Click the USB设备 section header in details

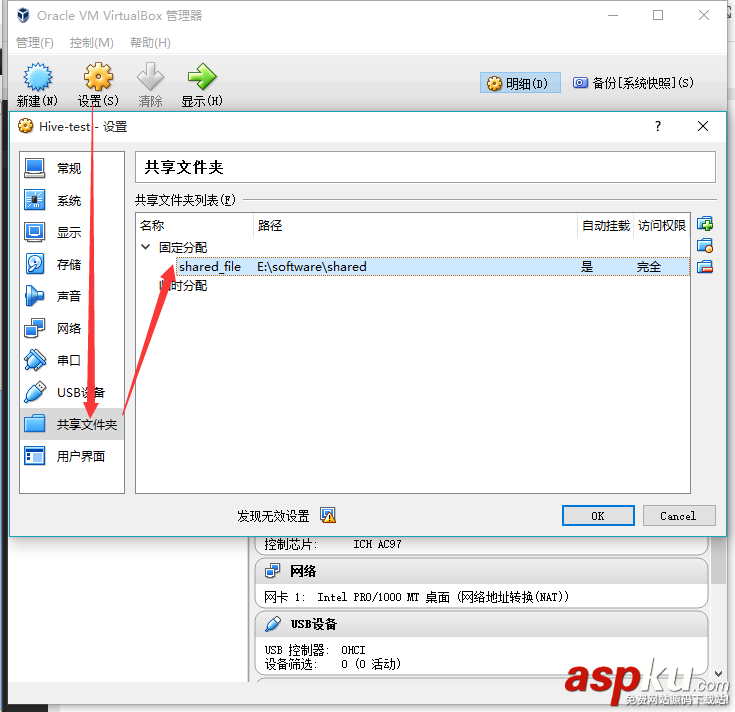tap(481, 624)
